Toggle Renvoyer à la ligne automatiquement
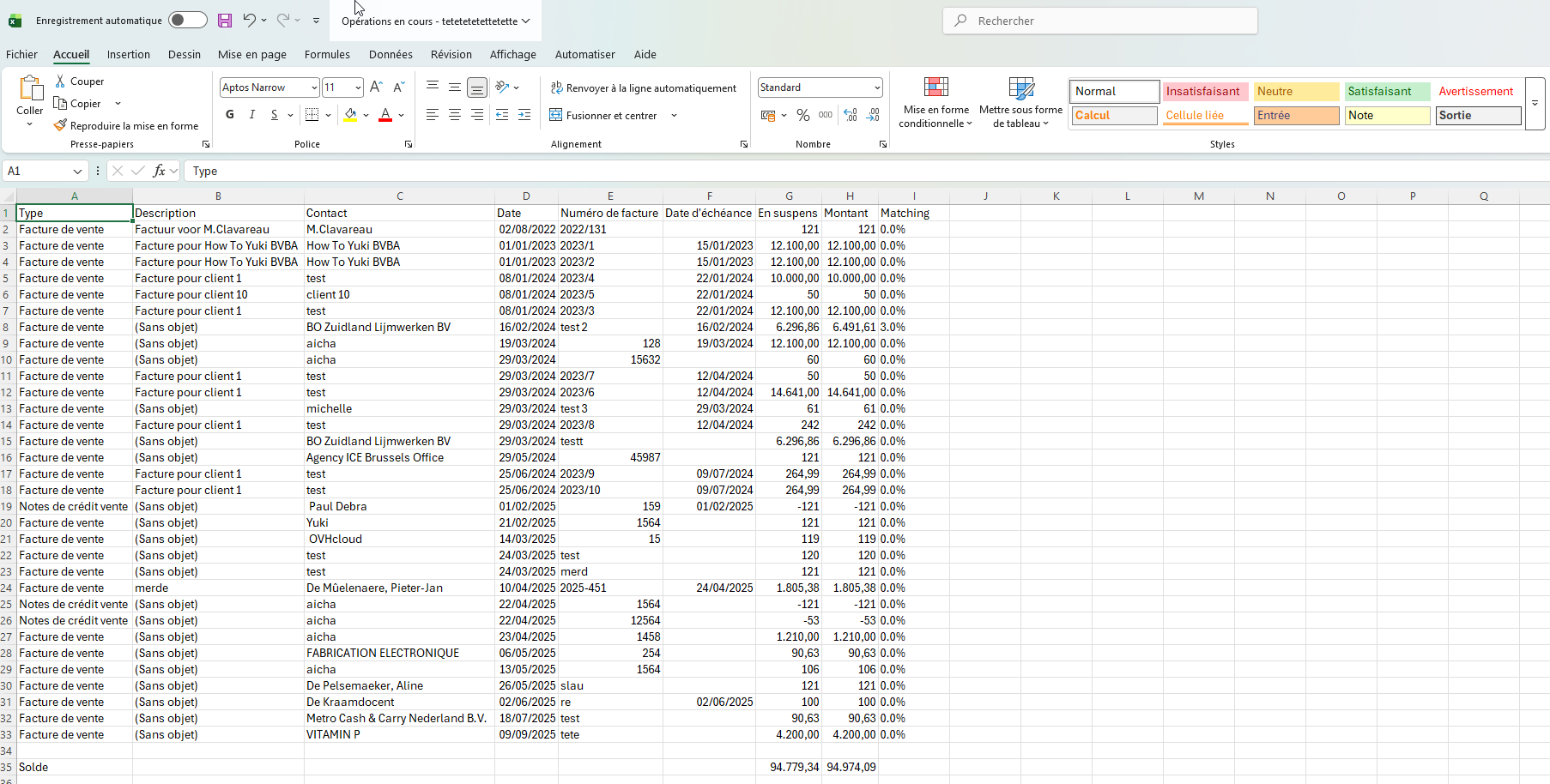This screenshot has height=784, width=1550. click(x=644, y=88)
